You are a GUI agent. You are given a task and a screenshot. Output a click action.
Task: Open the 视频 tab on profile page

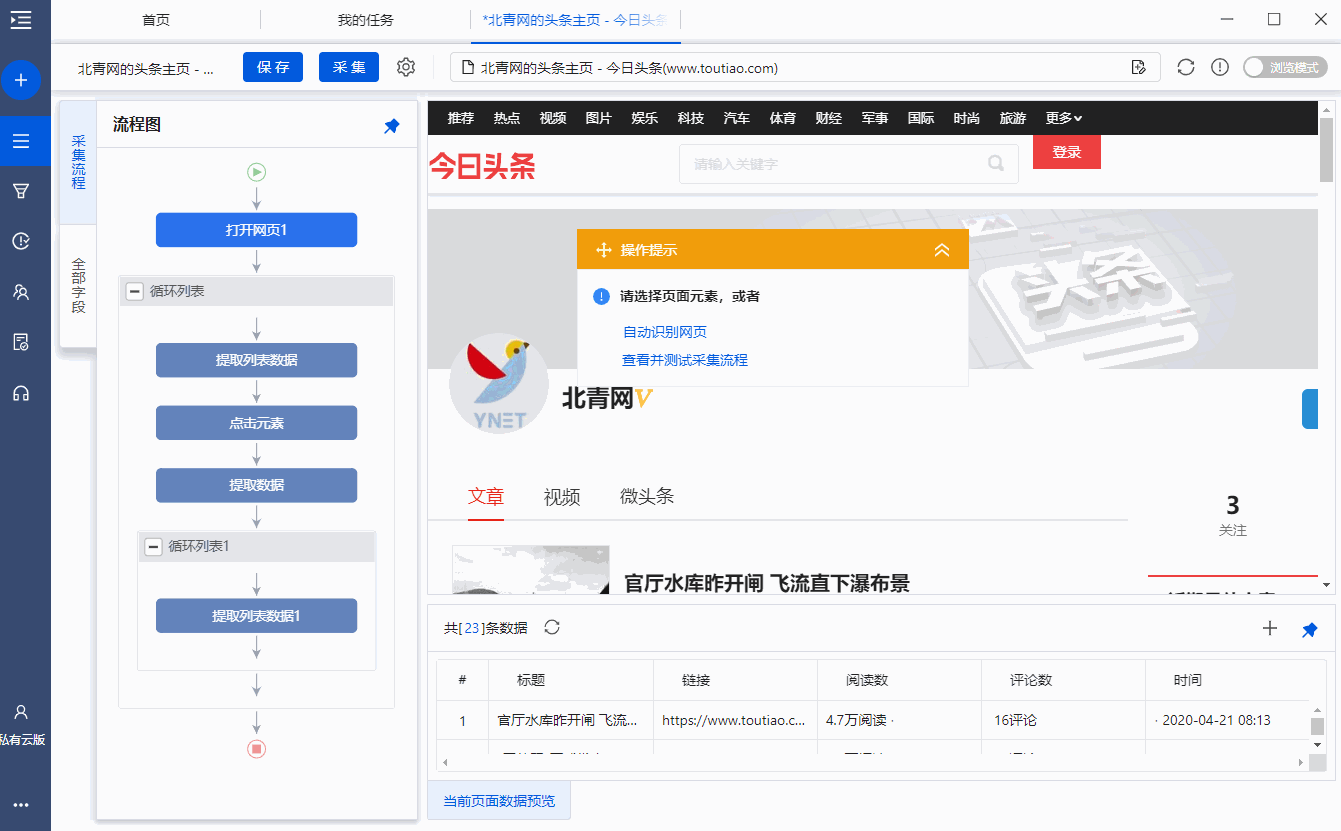[x=562, y=497]
